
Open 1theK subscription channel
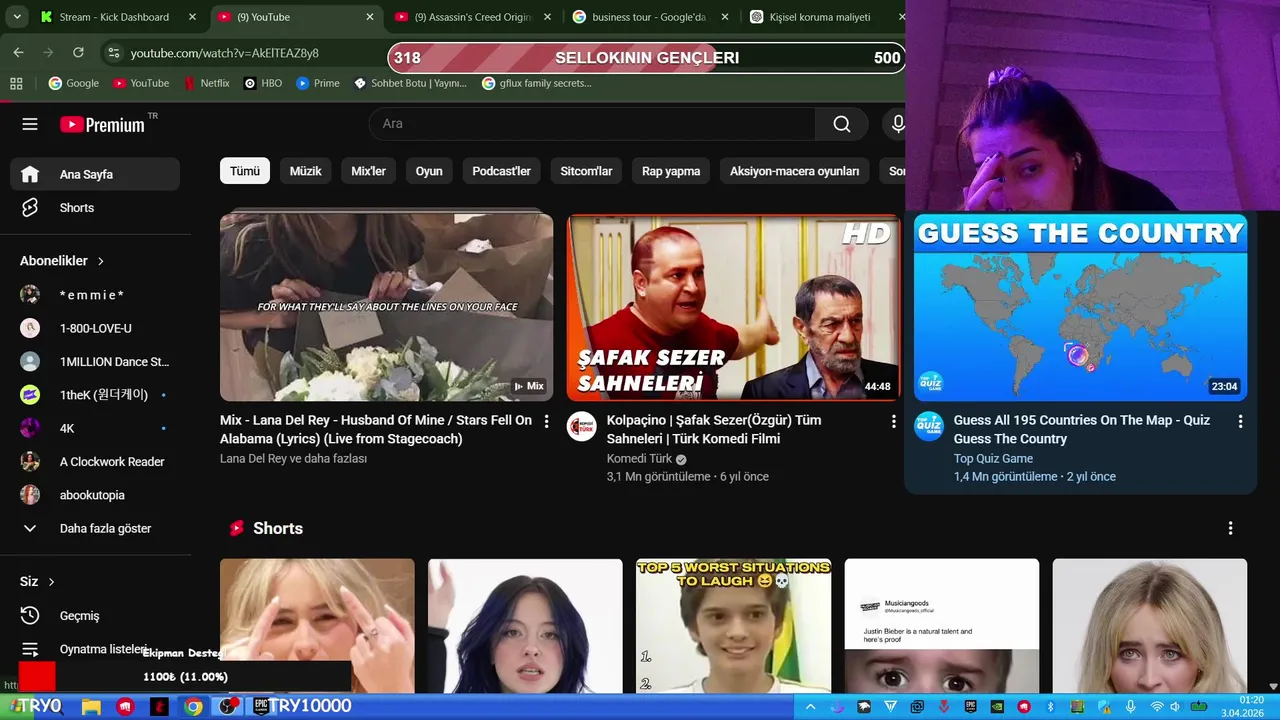[x=95, y=395]
